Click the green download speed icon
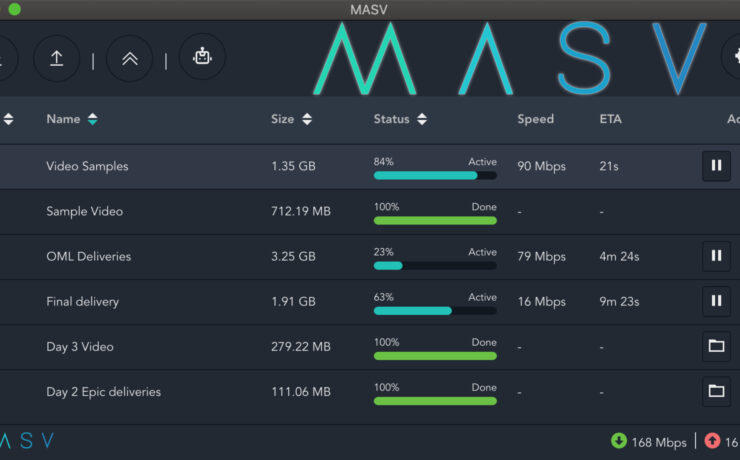740x460 pixels. (x=619, y=441)
